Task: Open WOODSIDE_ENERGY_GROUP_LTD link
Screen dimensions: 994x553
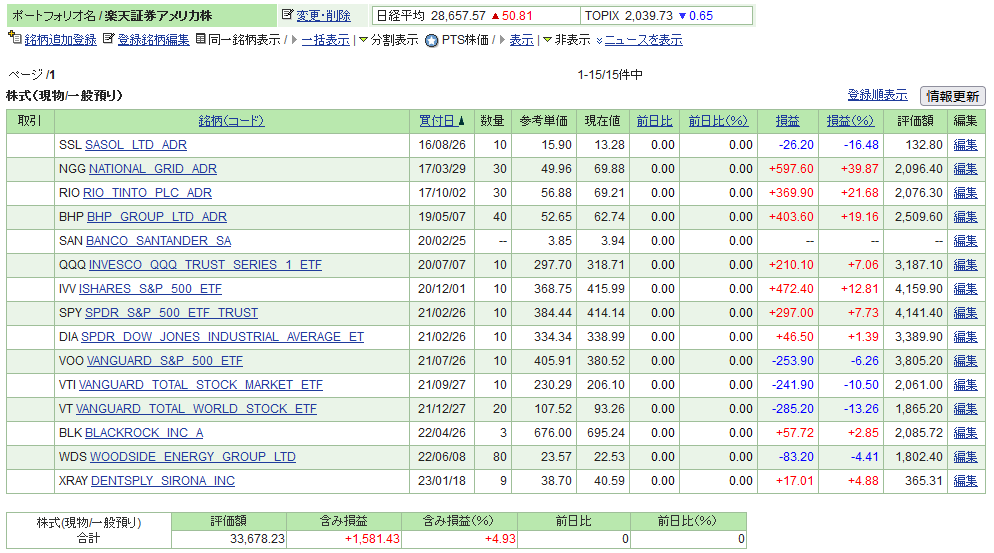Action: point(193,457)
